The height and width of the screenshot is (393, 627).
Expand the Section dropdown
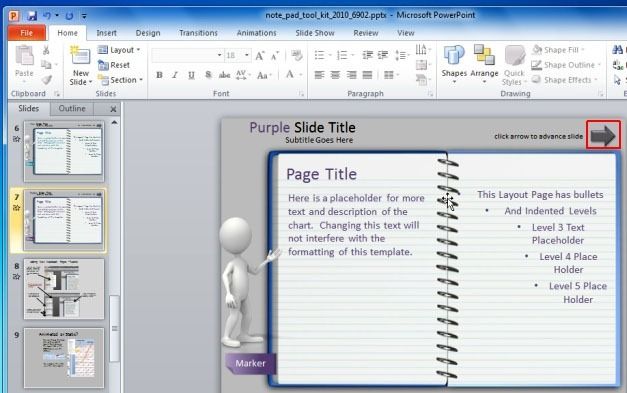point(120,80)
